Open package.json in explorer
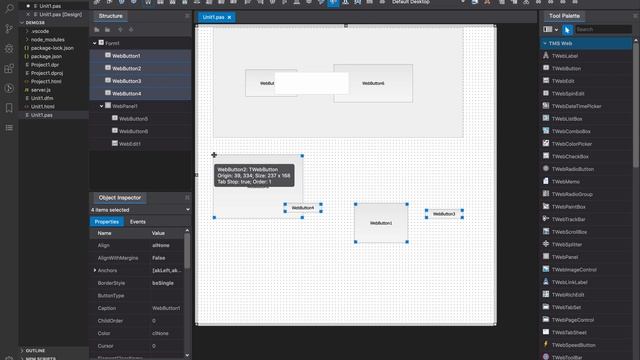Screen dimensions: 640x360 (46, 56)
